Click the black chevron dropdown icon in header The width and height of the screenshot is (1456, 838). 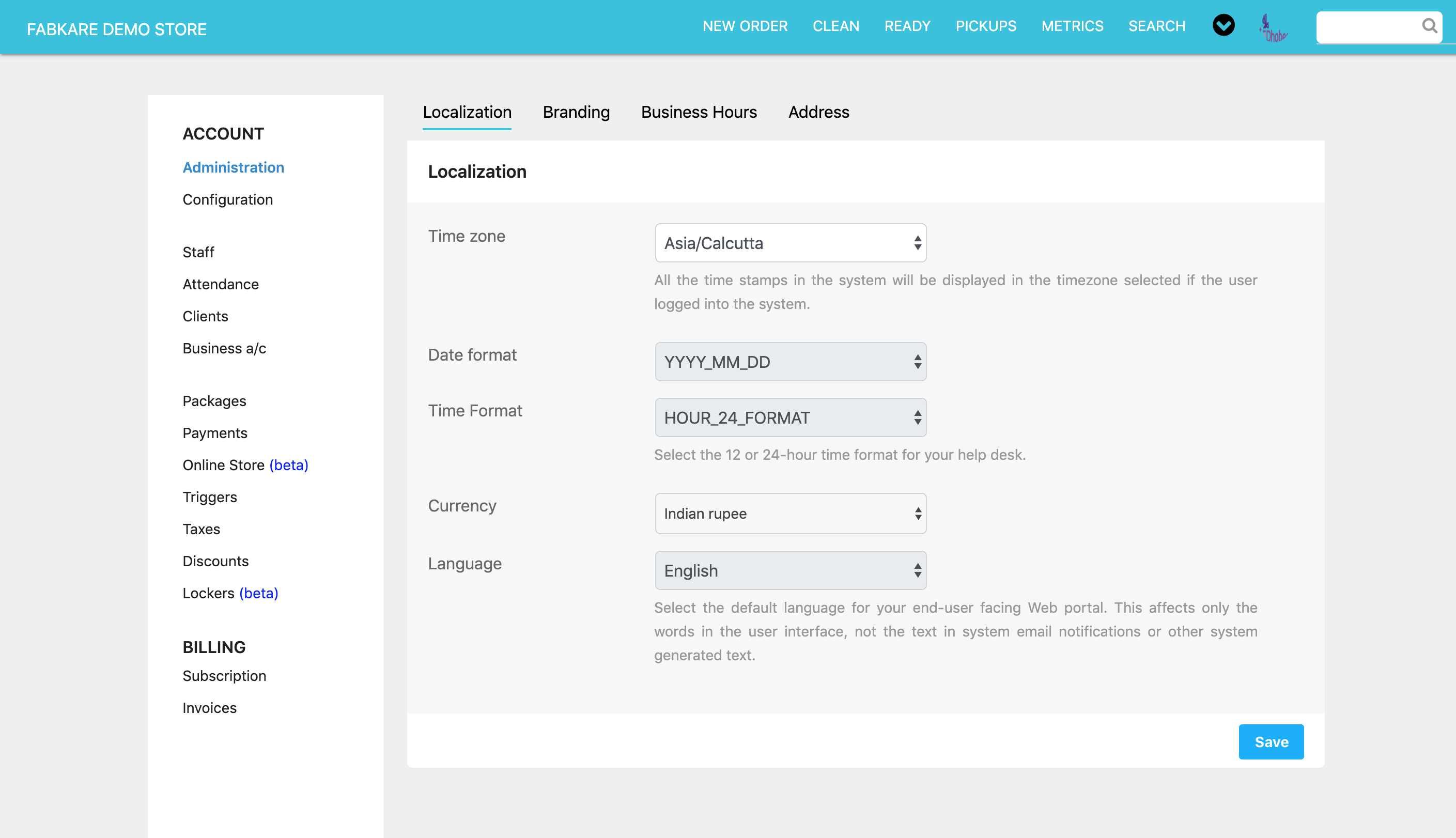coord(1223,25)
